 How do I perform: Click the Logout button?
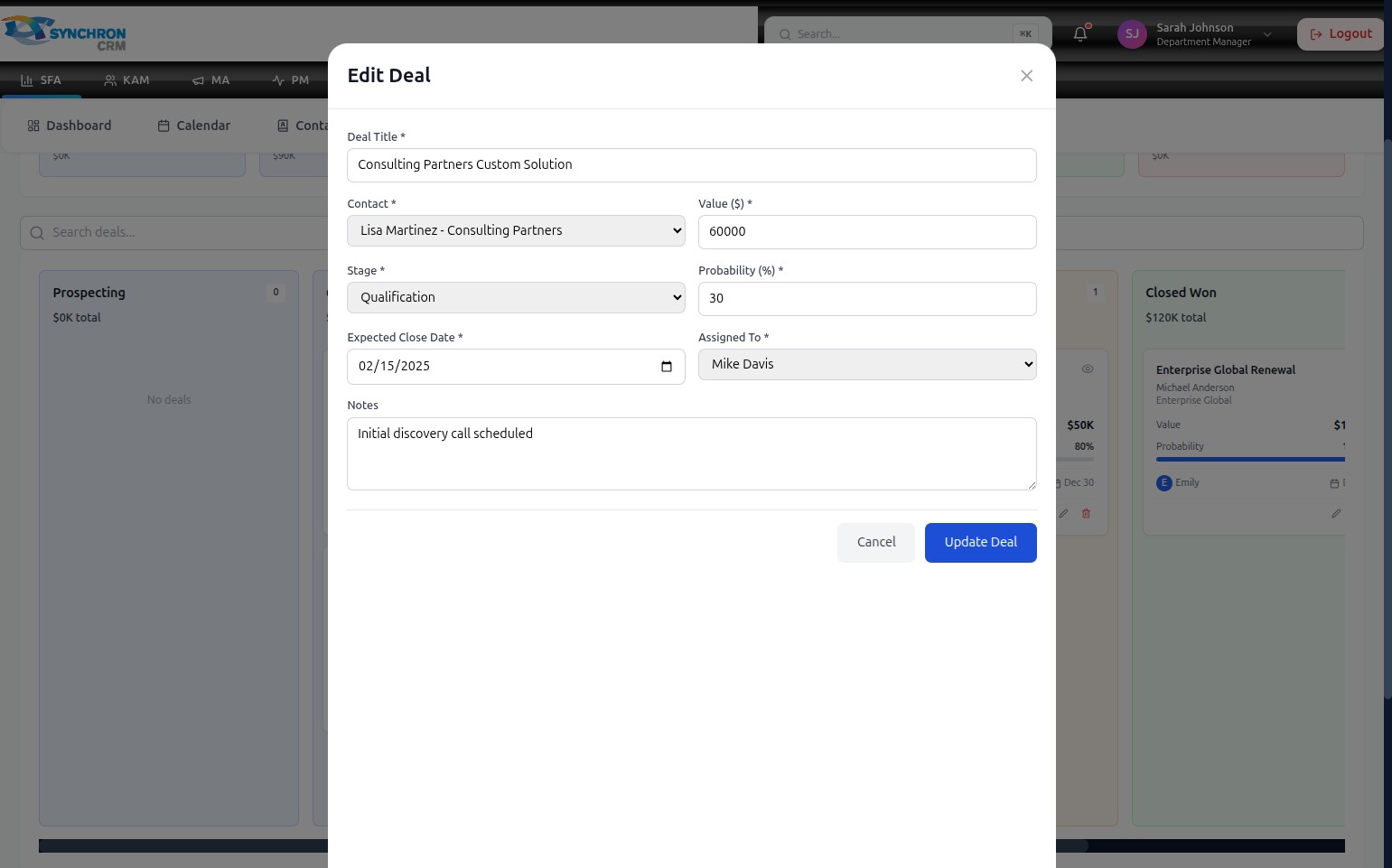pos(1341,34)
